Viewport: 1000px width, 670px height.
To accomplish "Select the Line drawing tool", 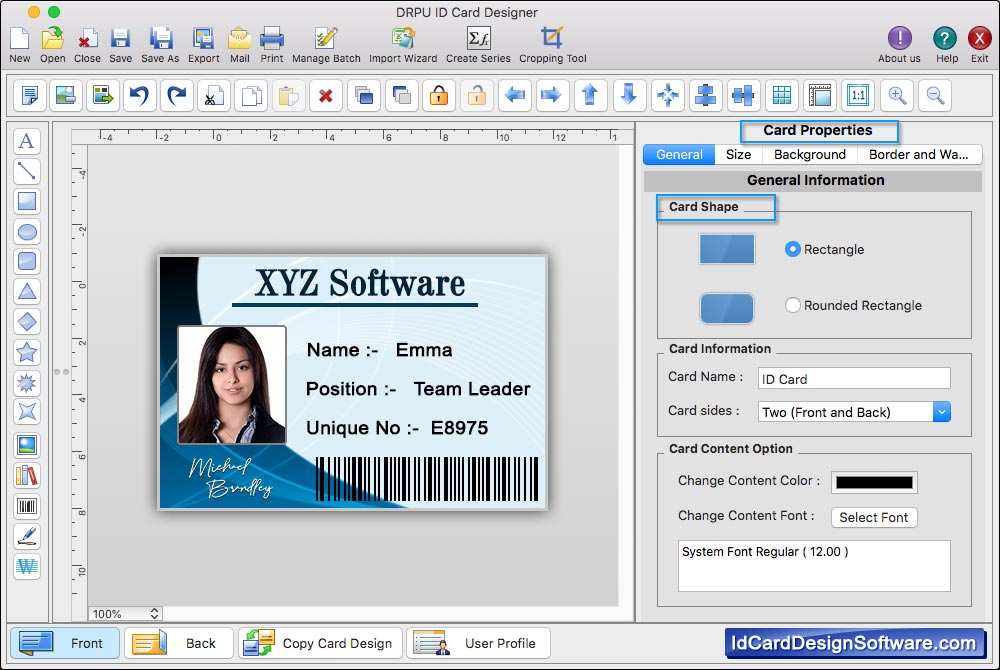I will [27, 171].
